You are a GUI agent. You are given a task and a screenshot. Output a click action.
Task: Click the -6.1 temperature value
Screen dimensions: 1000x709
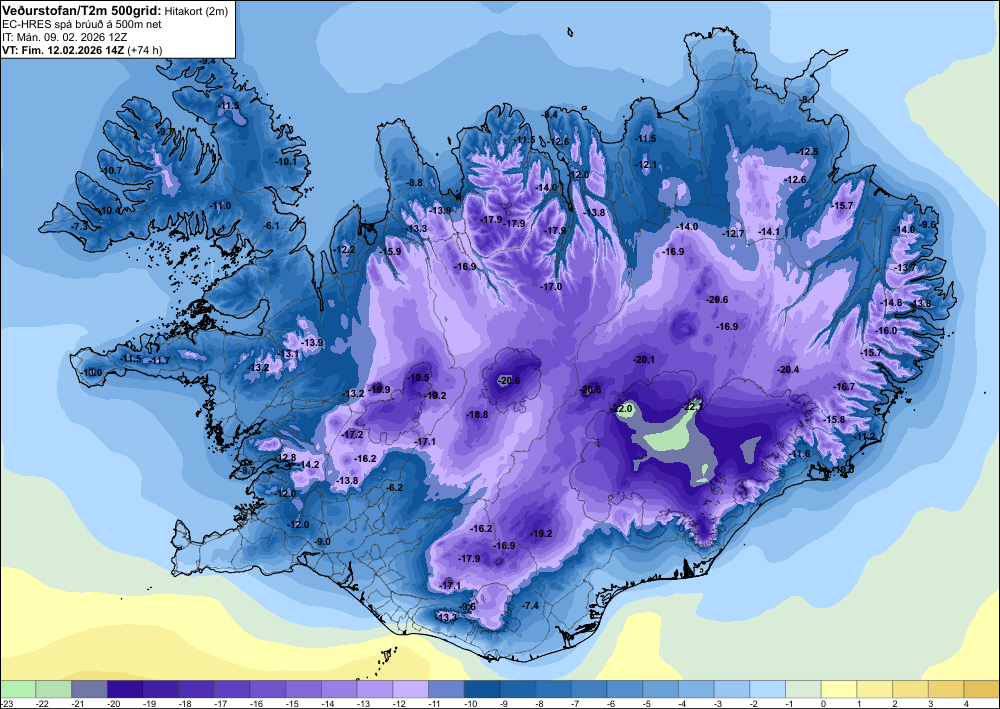pyautogui.click(x=272, y=226)
